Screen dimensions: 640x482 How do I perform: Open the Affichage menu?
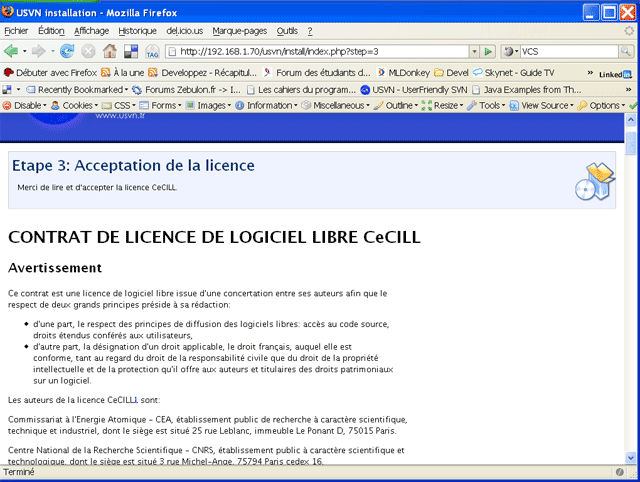[91, 31]
